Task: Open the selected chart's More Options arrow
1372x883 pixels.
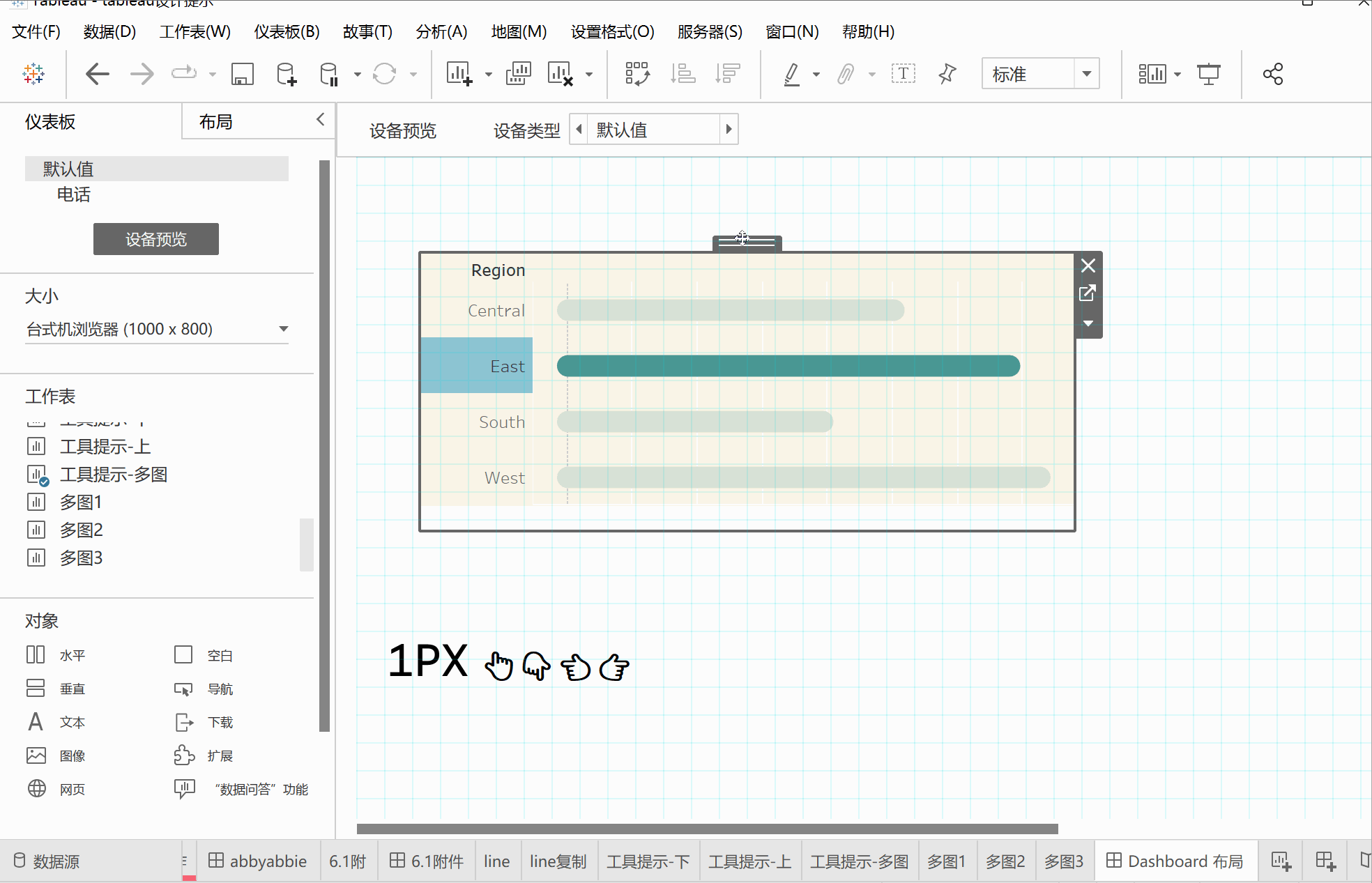Action: coord(1088,323)
